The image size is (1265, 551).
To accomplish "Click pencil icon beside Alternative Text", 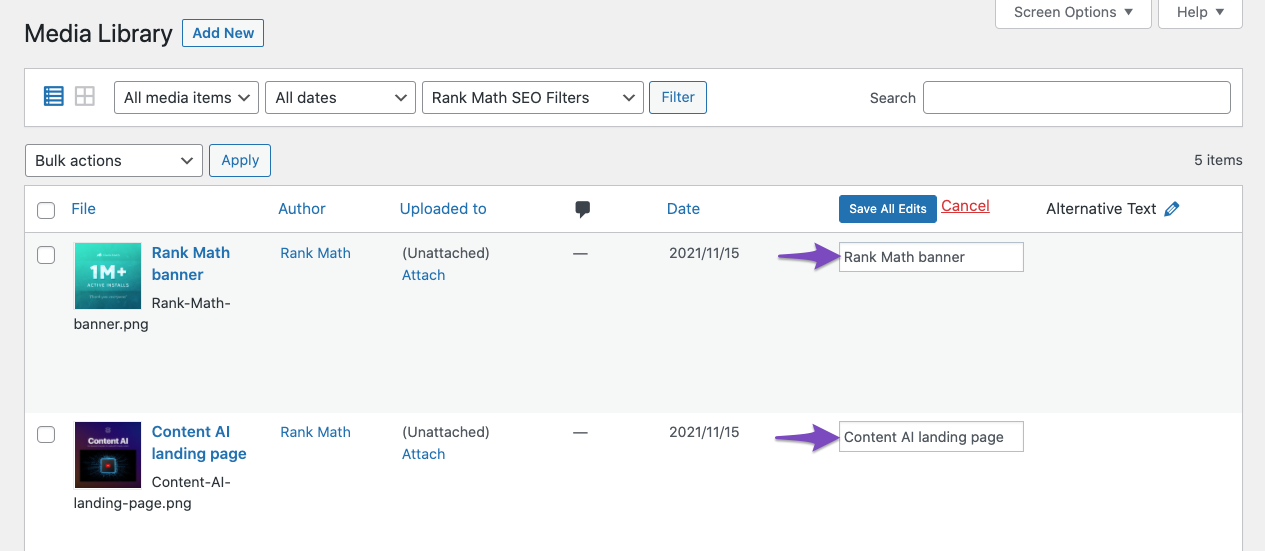I will pos(1172,209).
